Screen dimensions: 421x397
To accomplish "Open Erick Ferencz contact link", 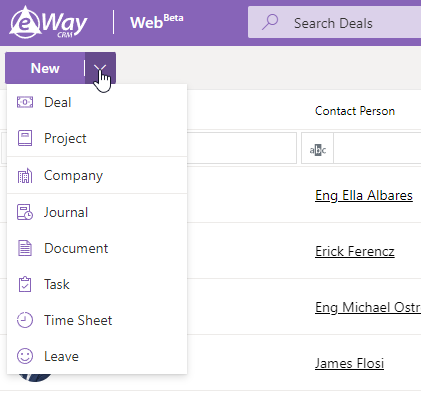I will (x=355, y=252).
